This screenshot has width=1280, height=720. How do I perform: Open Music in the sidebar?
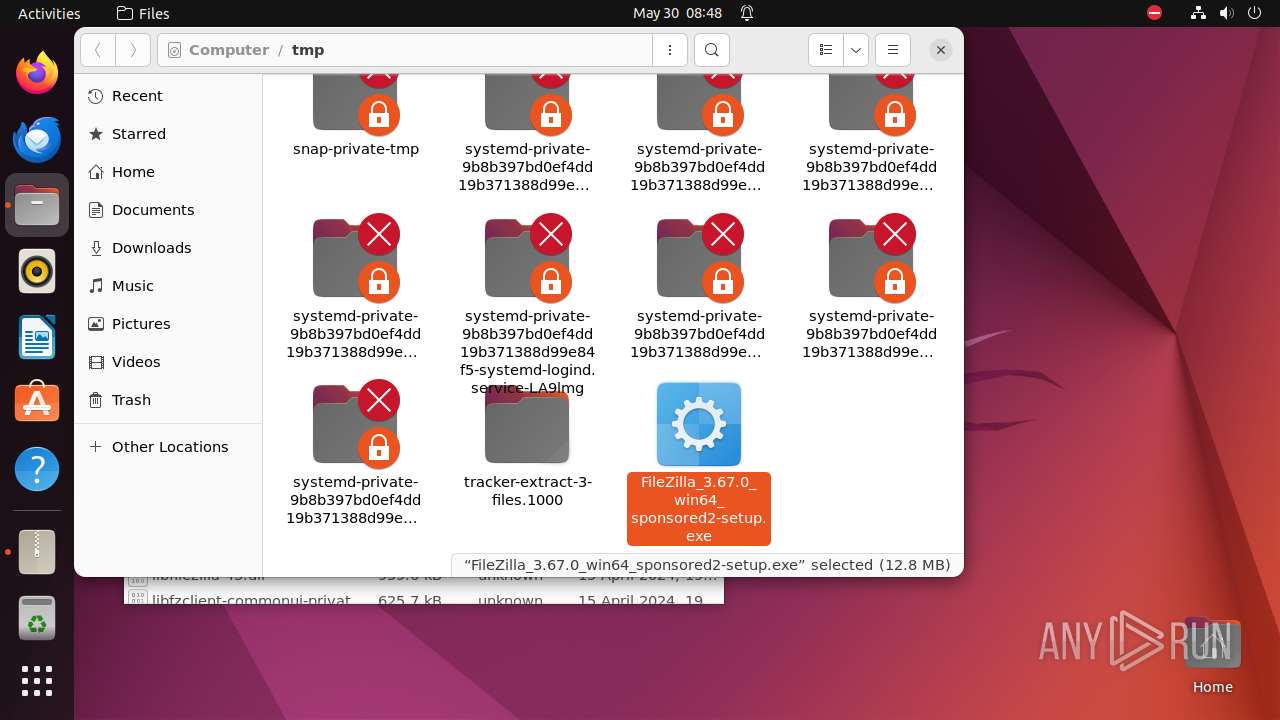click(x=168, y=286)
